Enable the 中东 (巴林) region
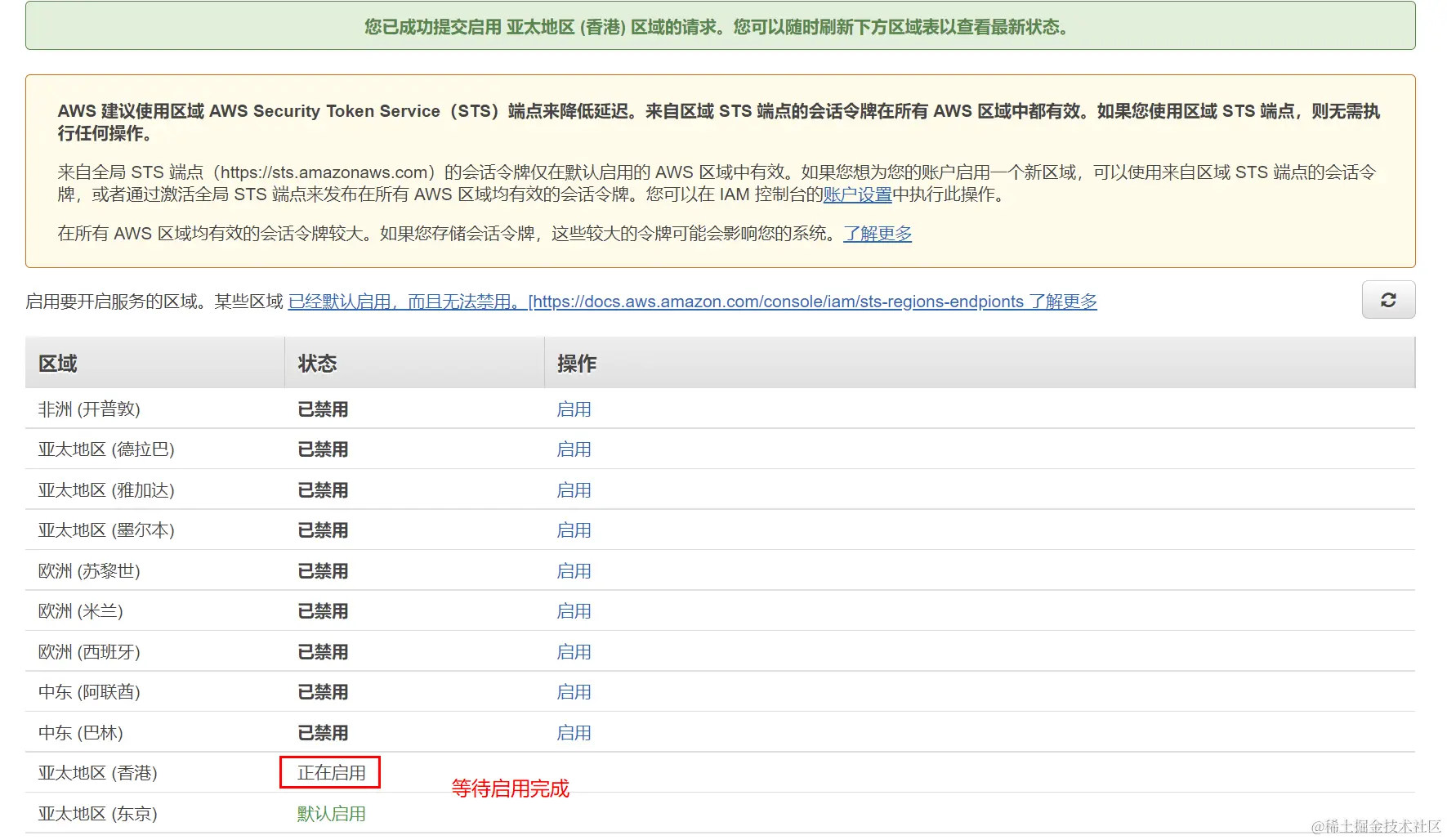The height and width of the screenshot is (840, 1447). [574, 733]
